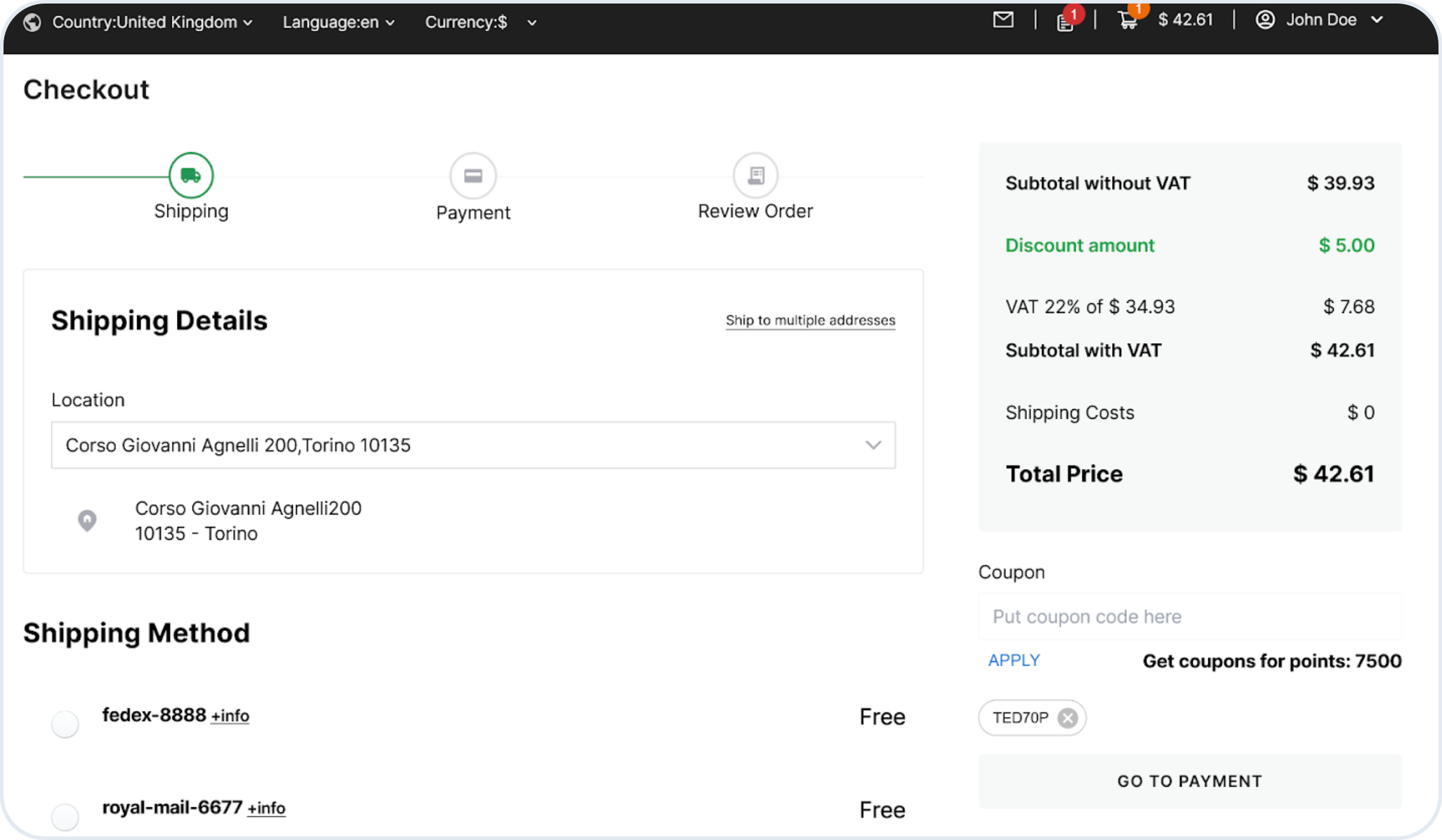Open the Language:en dropdown
Image resolution: width=1442 pixels, height=840 pixels.
[x=338, y=22]
